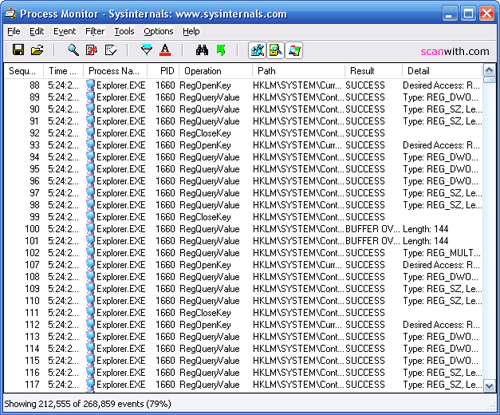Maximize the Process Monitor window
500x415 pixels.
[468, 14]
